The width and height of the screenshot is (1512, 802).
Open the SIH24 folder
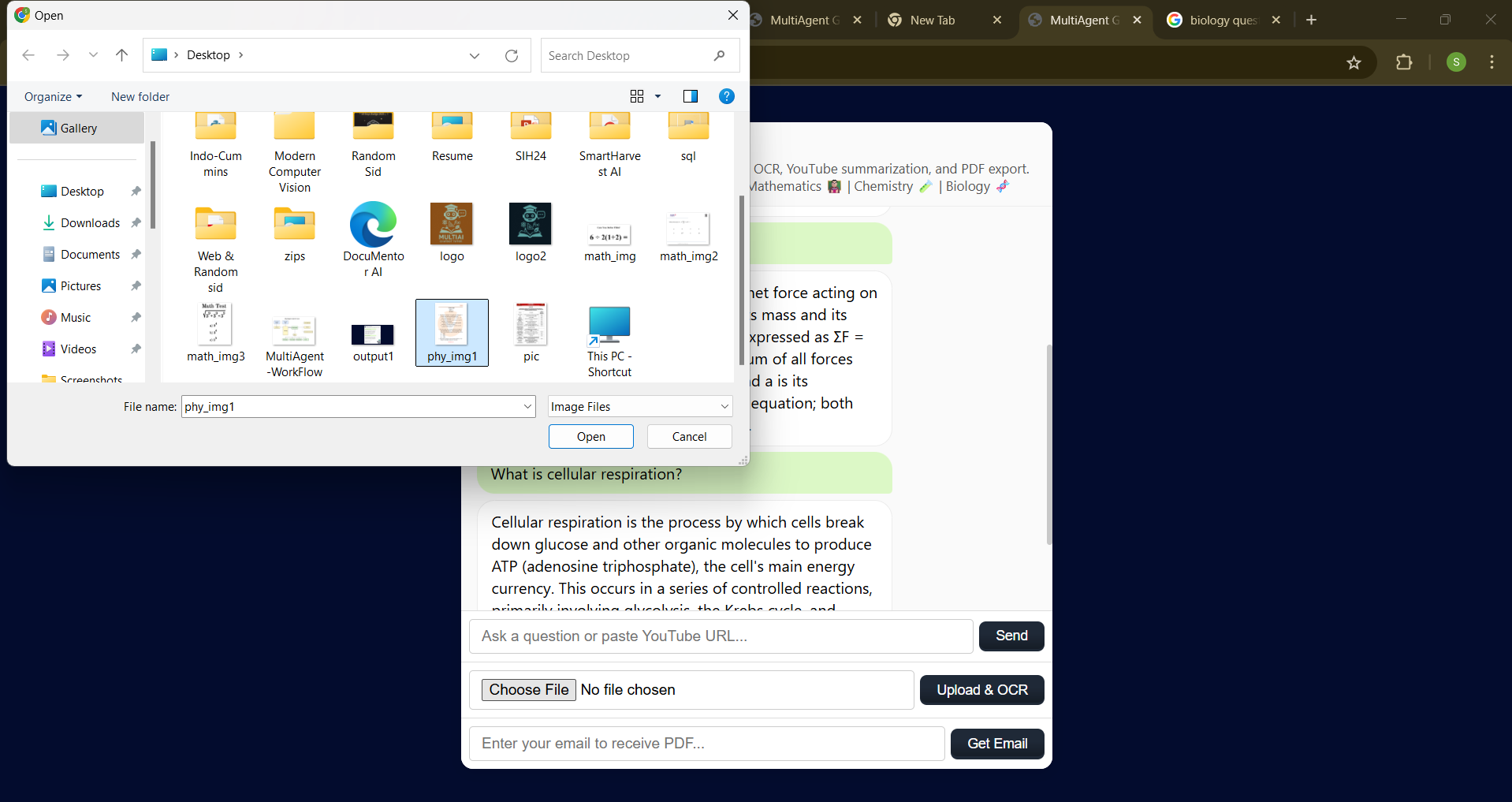(531, 138)
